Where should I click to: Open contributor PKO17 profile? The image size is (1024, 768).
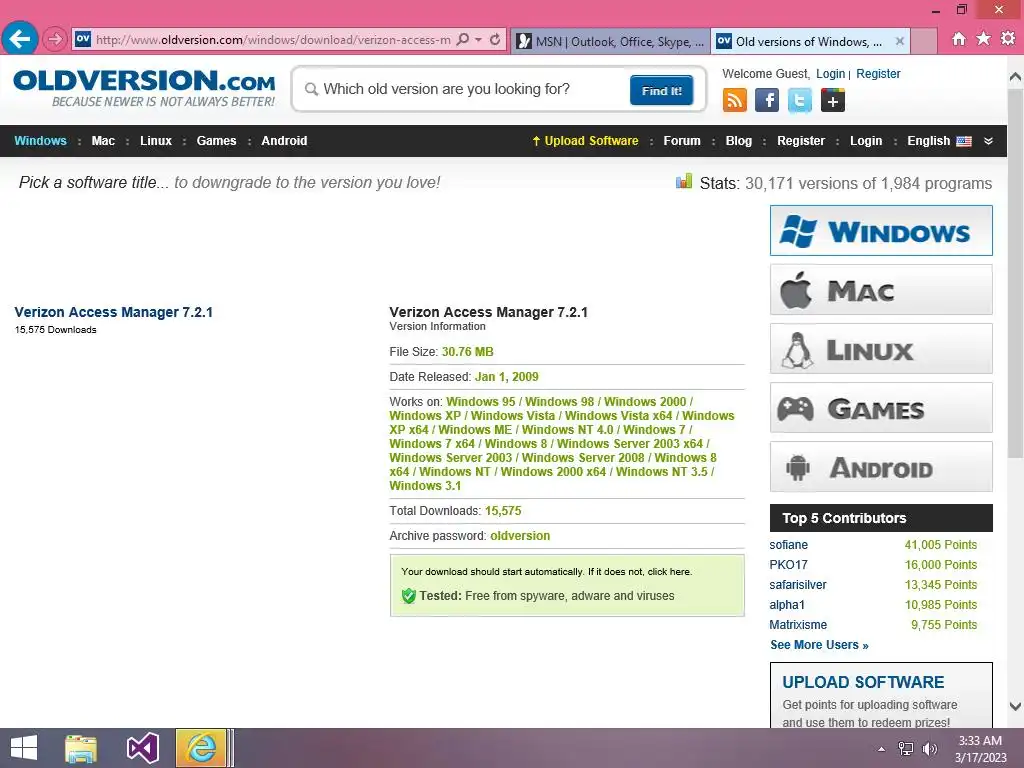point(788,564)
